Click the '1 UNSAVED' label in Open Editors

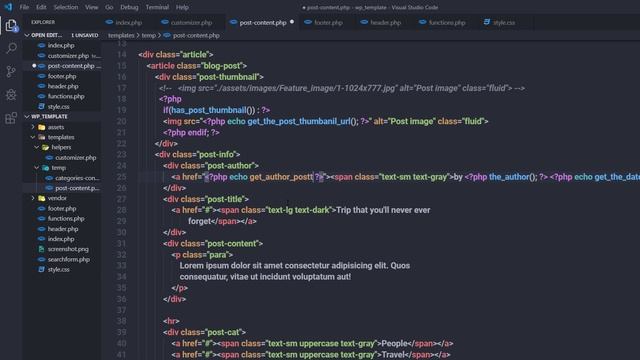point(85,36)
